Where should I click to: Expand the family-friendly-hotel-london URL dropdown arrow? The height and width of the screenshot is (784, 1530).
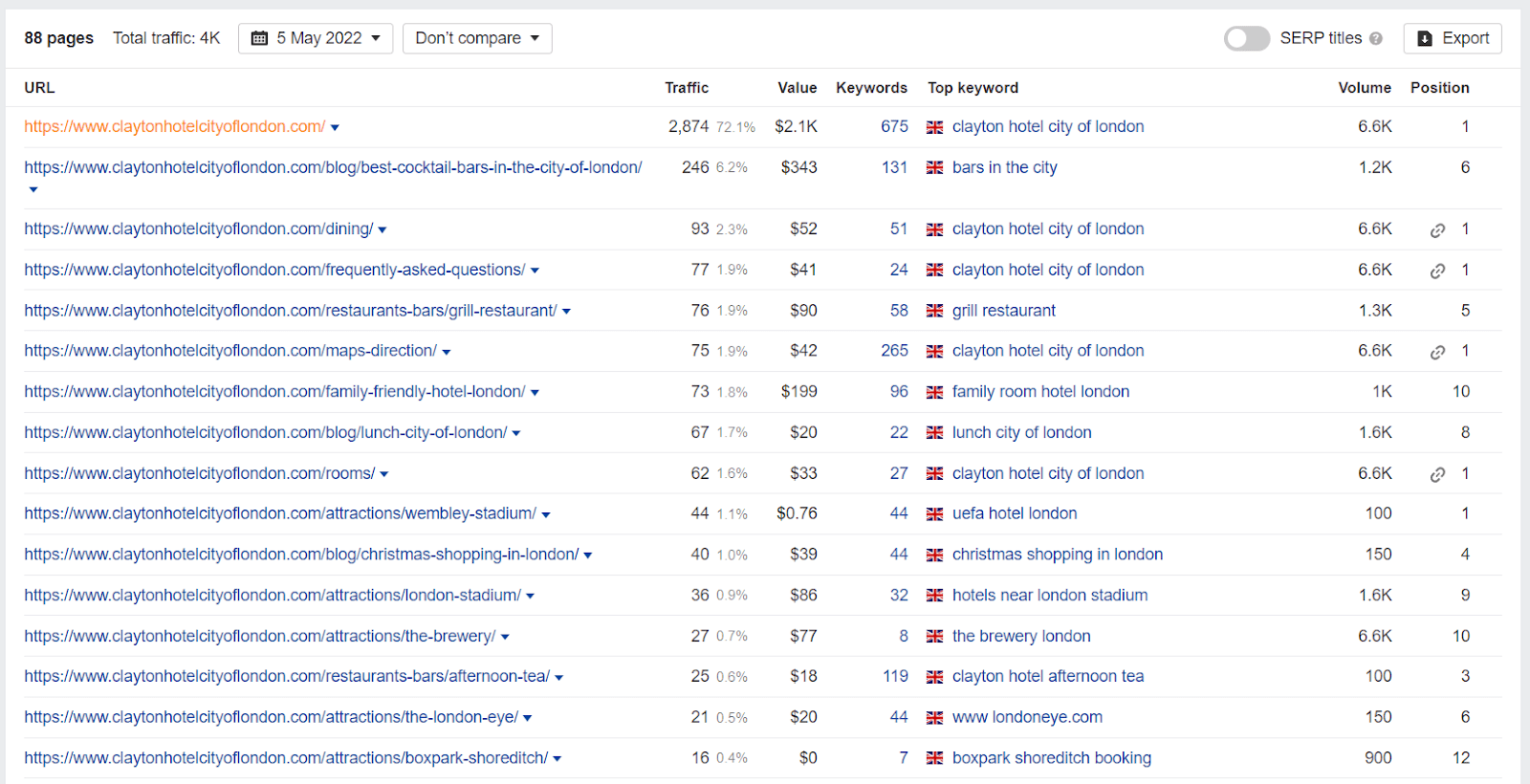[x=535, y=393]
